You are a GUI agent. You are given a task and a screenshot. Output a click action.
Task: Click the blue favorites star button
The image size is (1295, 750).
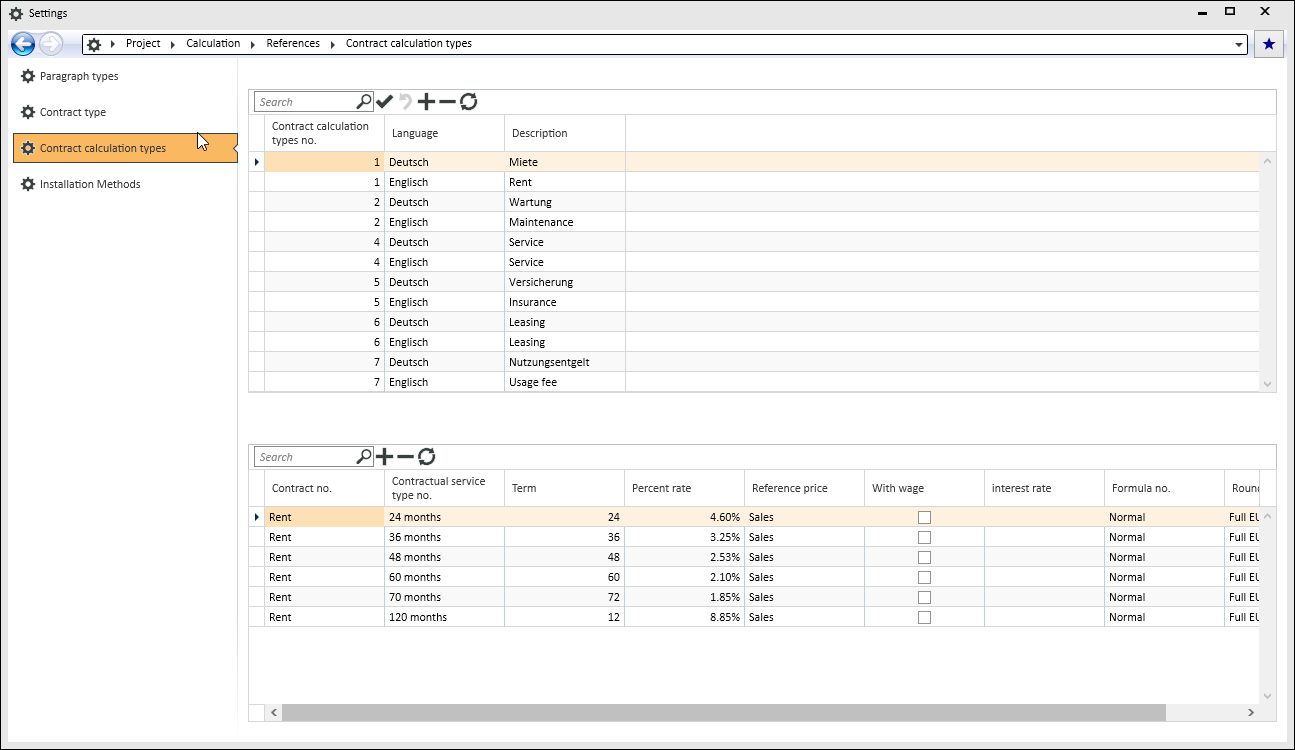pyautogui.click(x=1268, y=43)
